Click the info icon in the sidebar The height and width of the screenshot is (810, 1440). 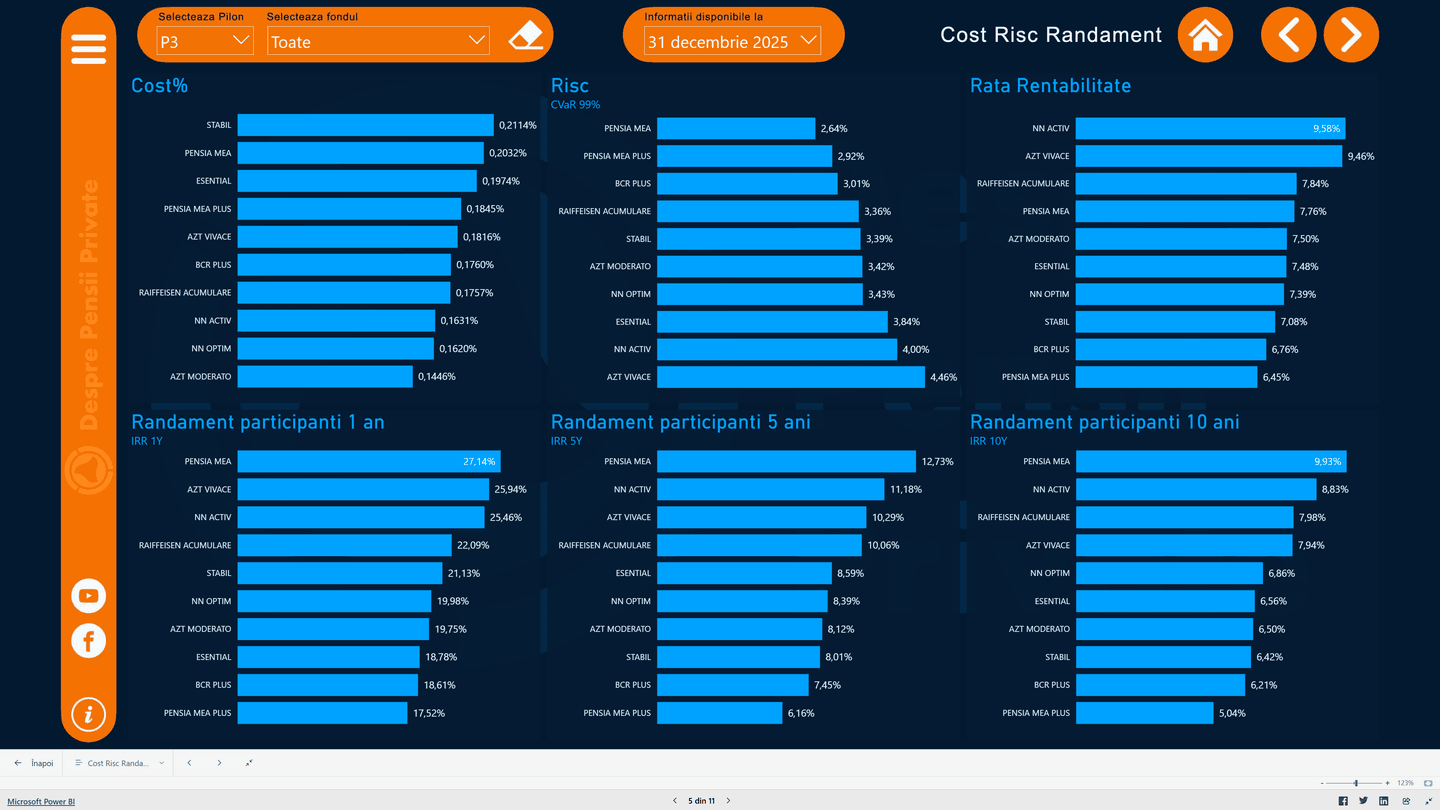coord(88,714)
